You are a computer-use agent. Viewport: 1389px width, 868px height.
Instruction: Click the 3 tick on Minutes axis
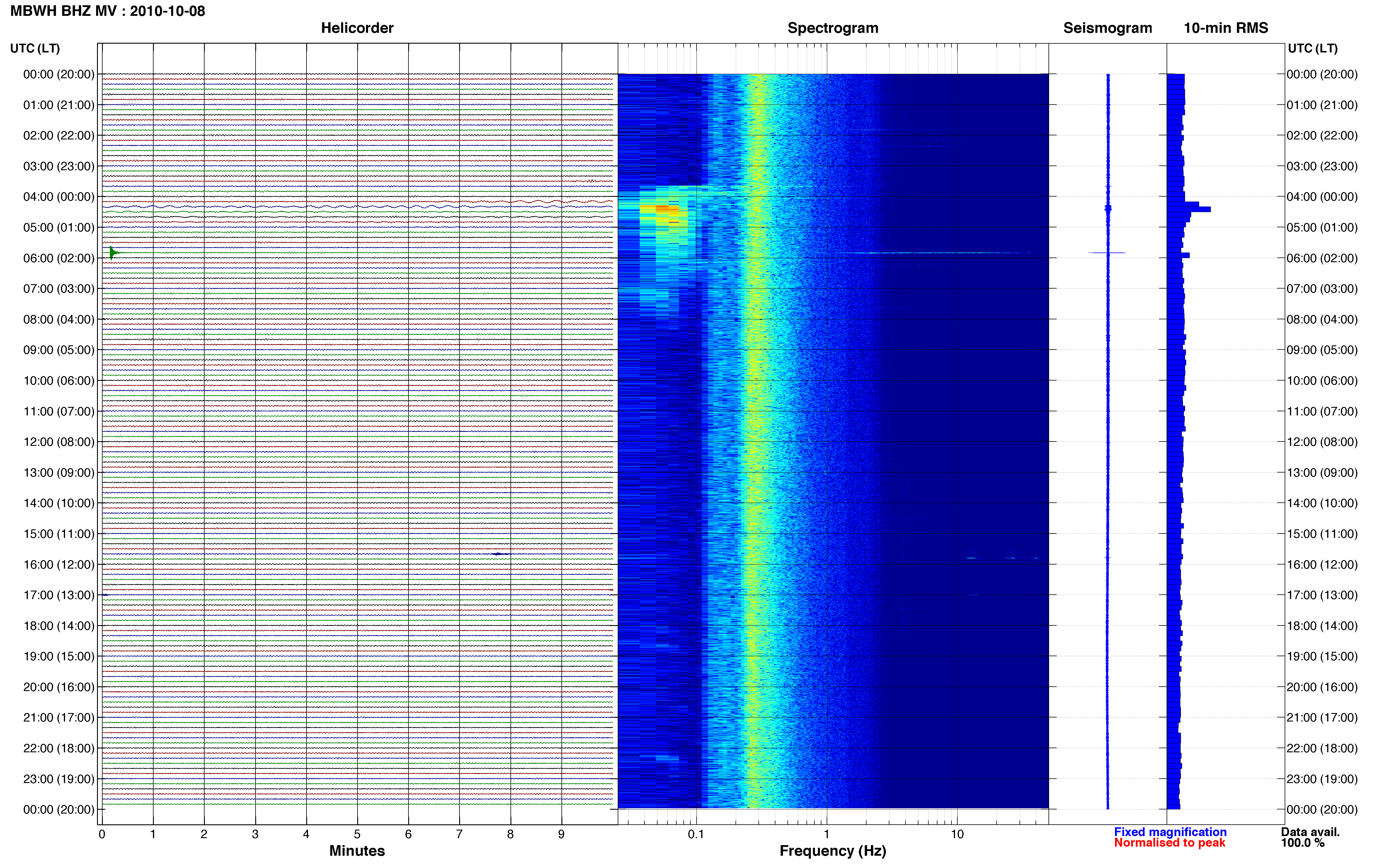point(255,834)
